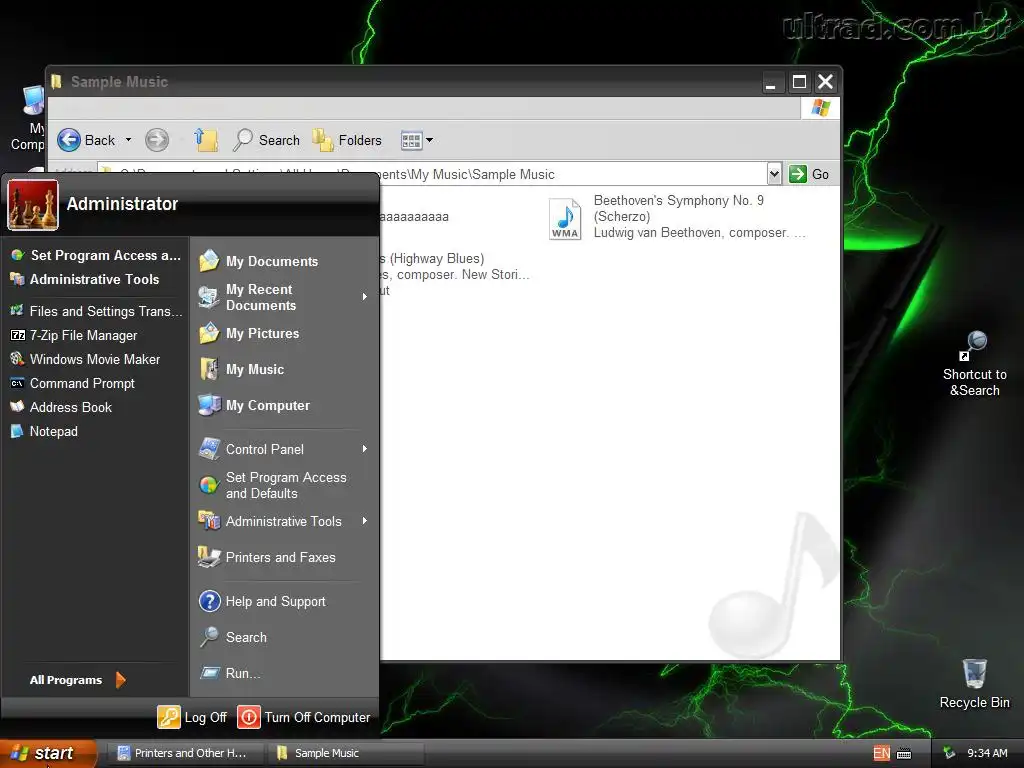Open the address bar dropdown
The image size is (1024, 768).
(774, 174)
